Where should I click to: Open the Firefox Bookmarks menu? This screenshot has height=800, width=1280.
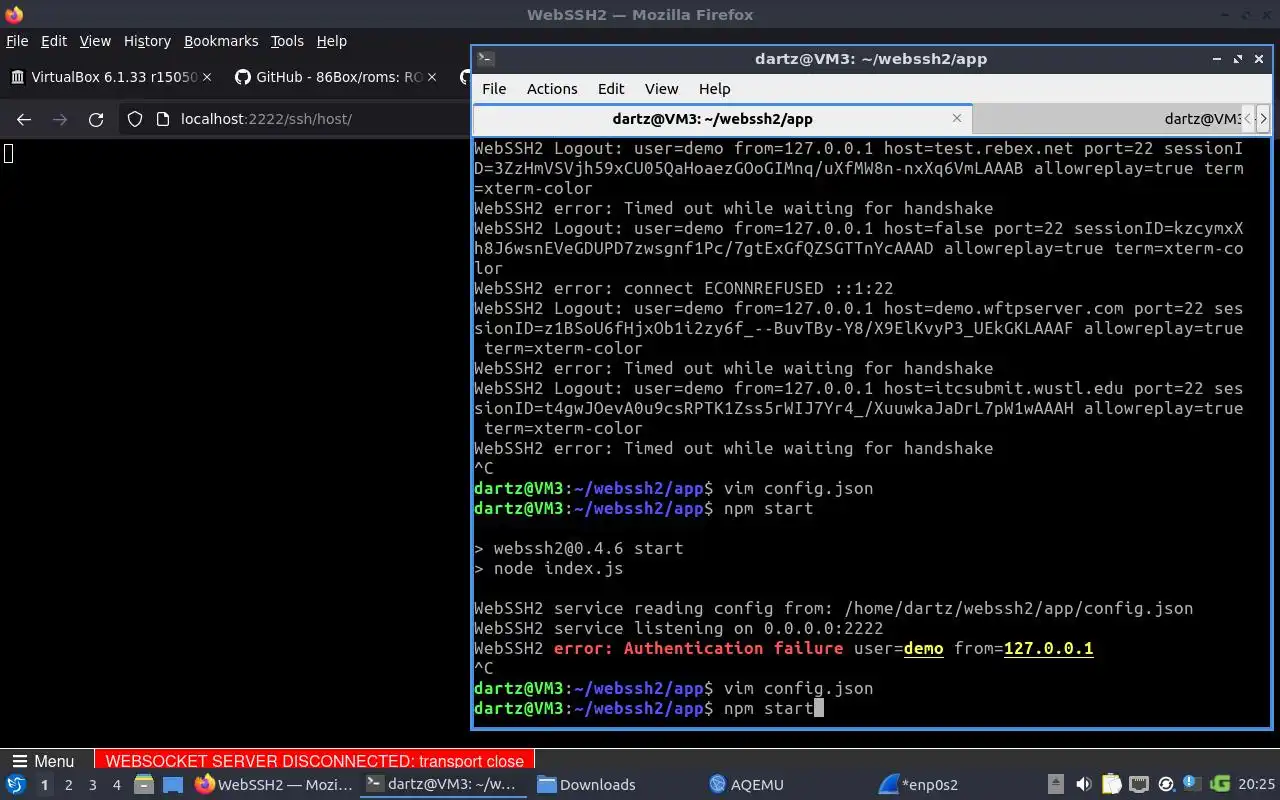pyautogui.click(x=221, y=41)
